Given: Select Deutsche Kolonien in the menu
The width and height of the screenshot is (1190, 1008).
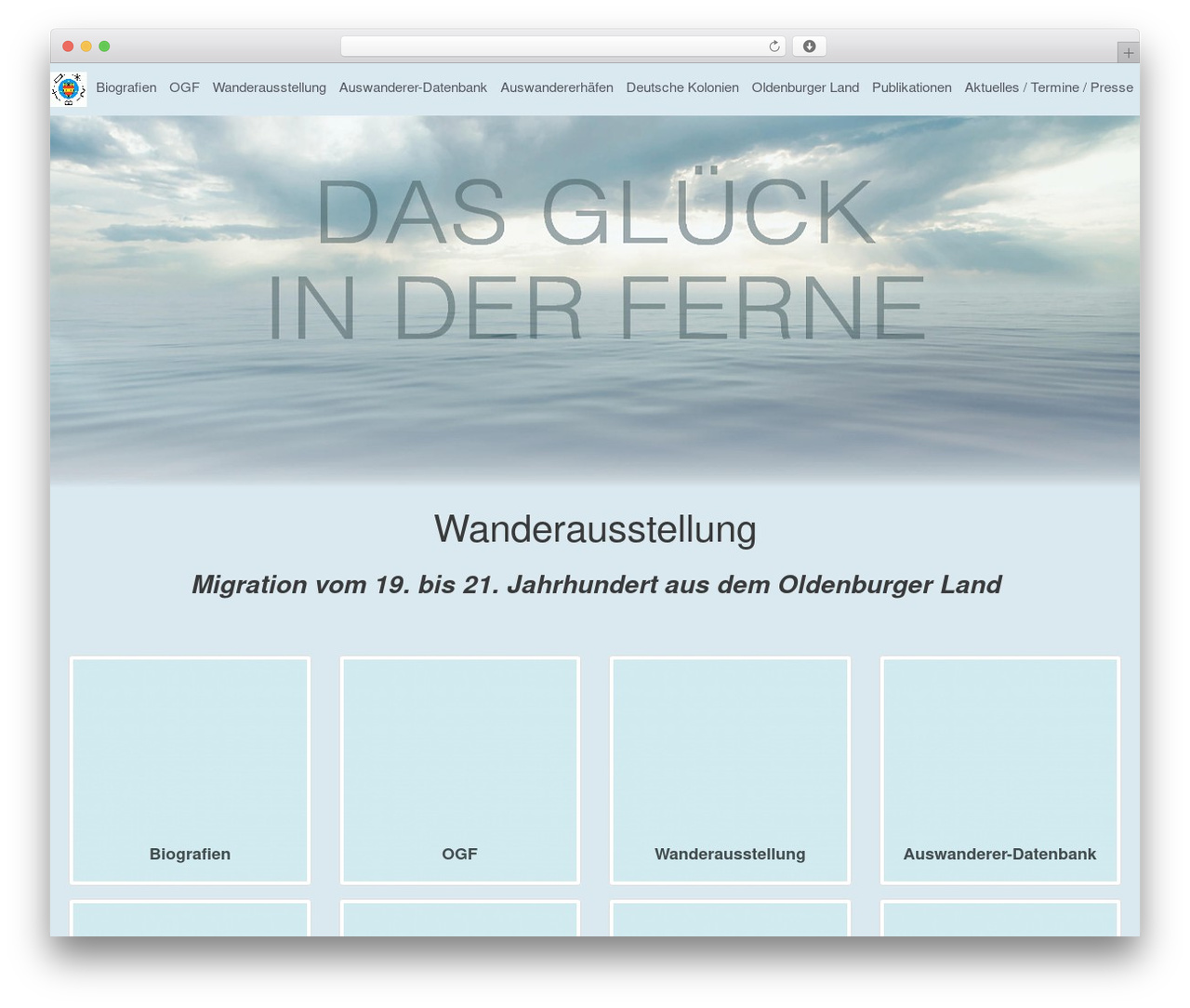Looking at the screenshot, I should [682, 87].
